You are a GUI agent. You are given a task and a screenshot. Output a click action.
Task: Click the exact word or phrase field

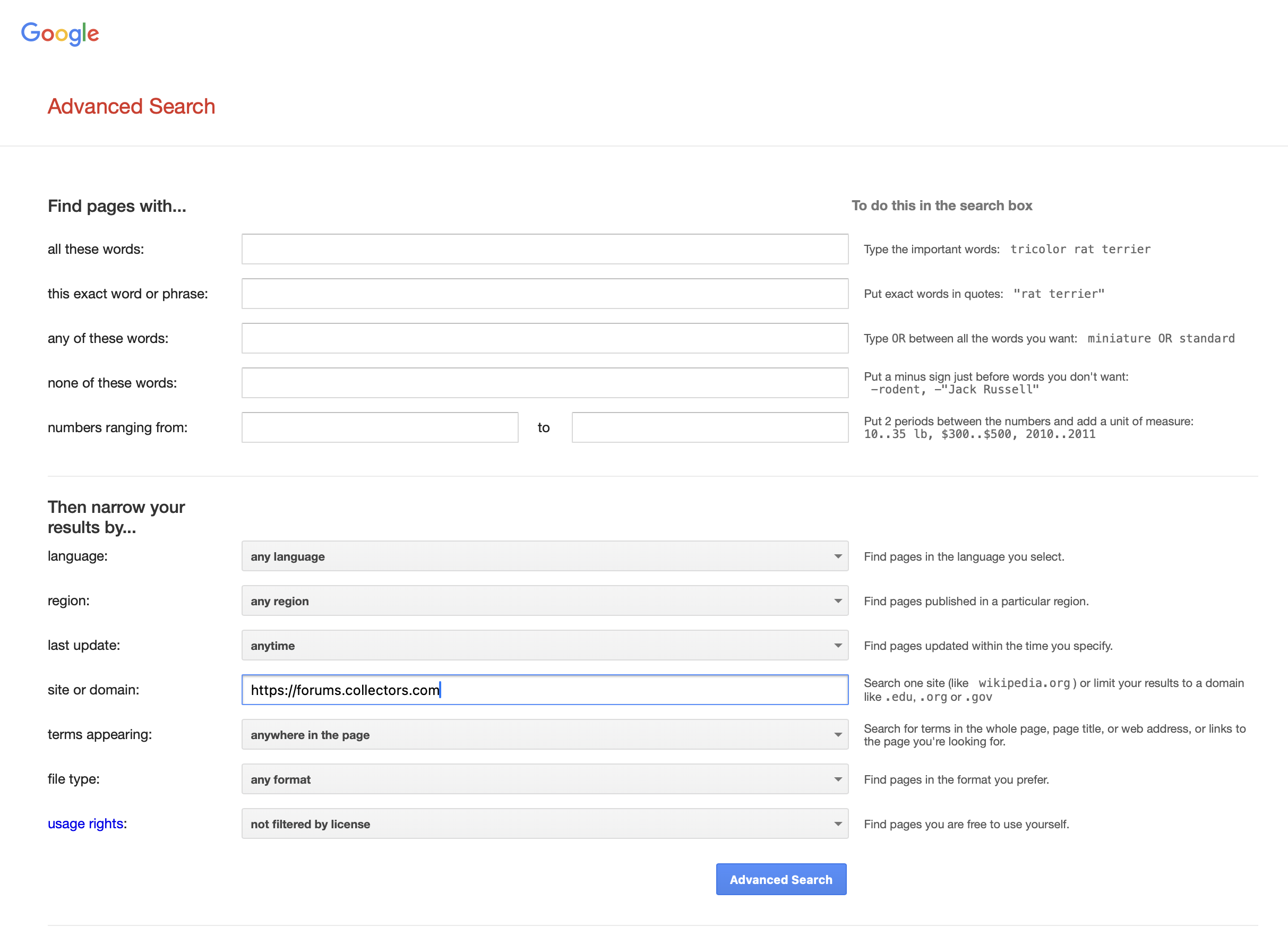coord(544,294)
